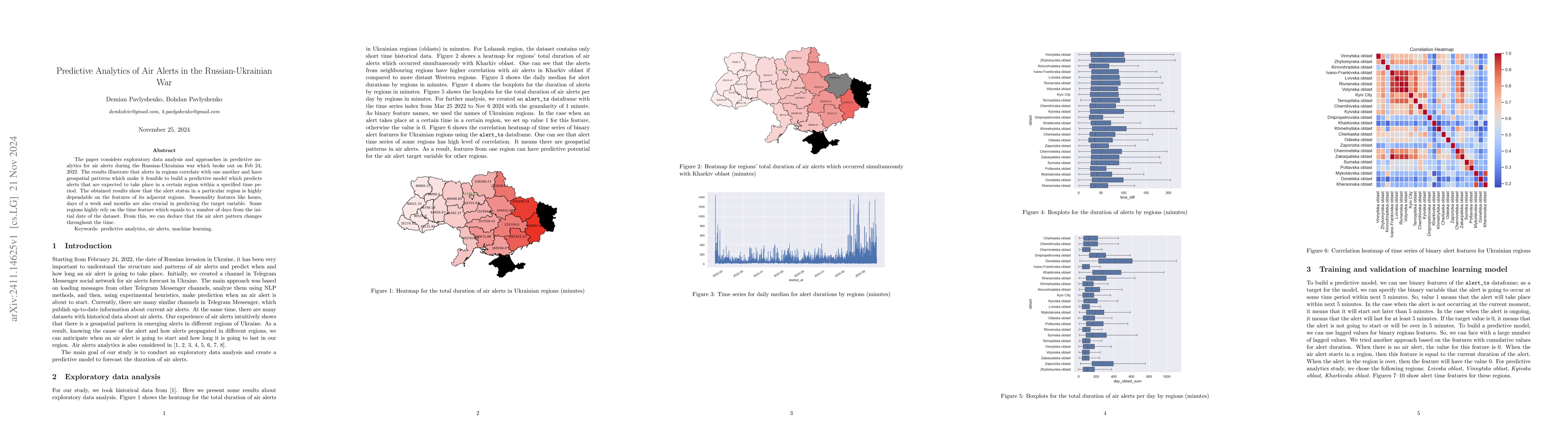Image resolution: width=1568 pixels, height=444 pixels.
Task: Click the Figure 5 boxplot chart
Action: pos(1104,309)
